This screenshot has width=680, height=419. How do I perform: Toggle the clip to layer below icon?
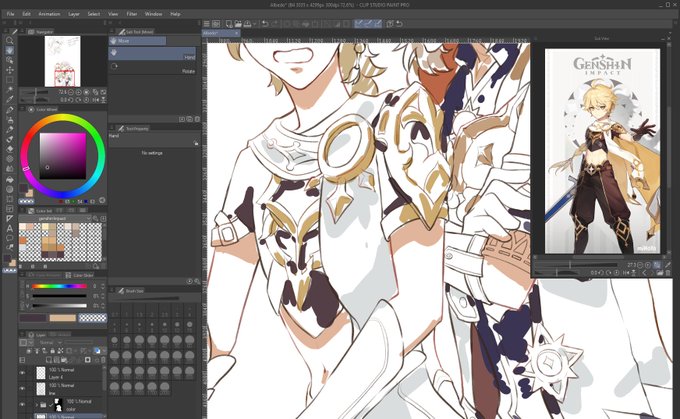tap(29, 350)
